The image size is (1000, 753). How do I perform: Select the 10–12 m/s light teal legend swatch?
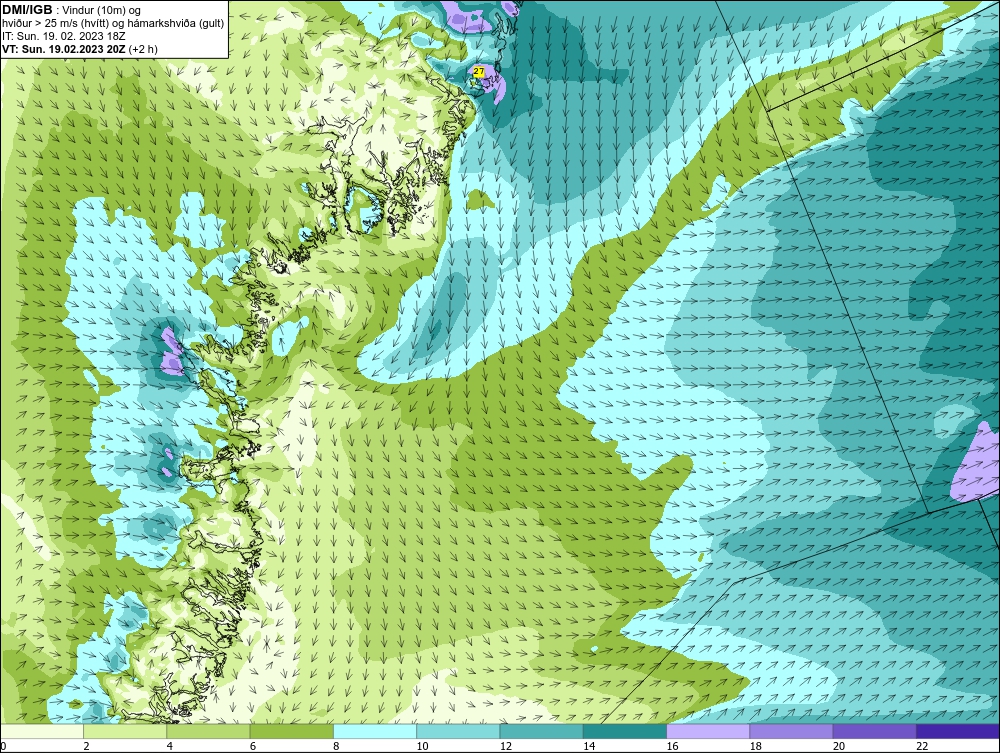coord(458,731)
